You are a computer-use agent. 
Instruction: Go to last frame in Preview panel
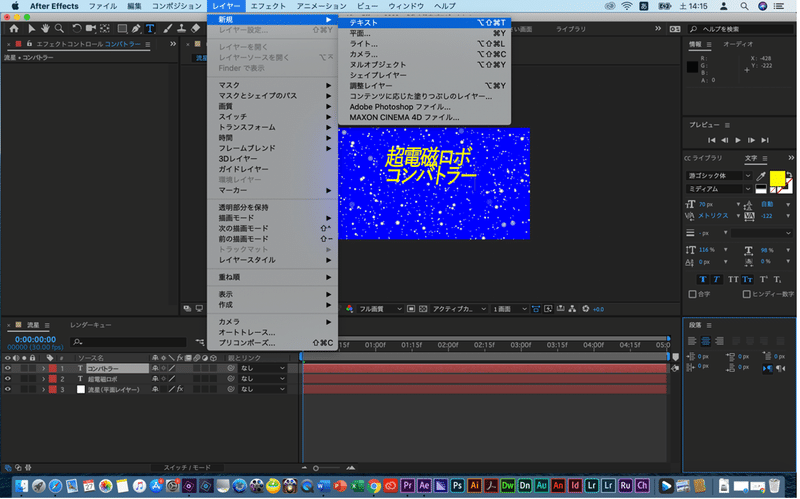(x=765, y=140)
